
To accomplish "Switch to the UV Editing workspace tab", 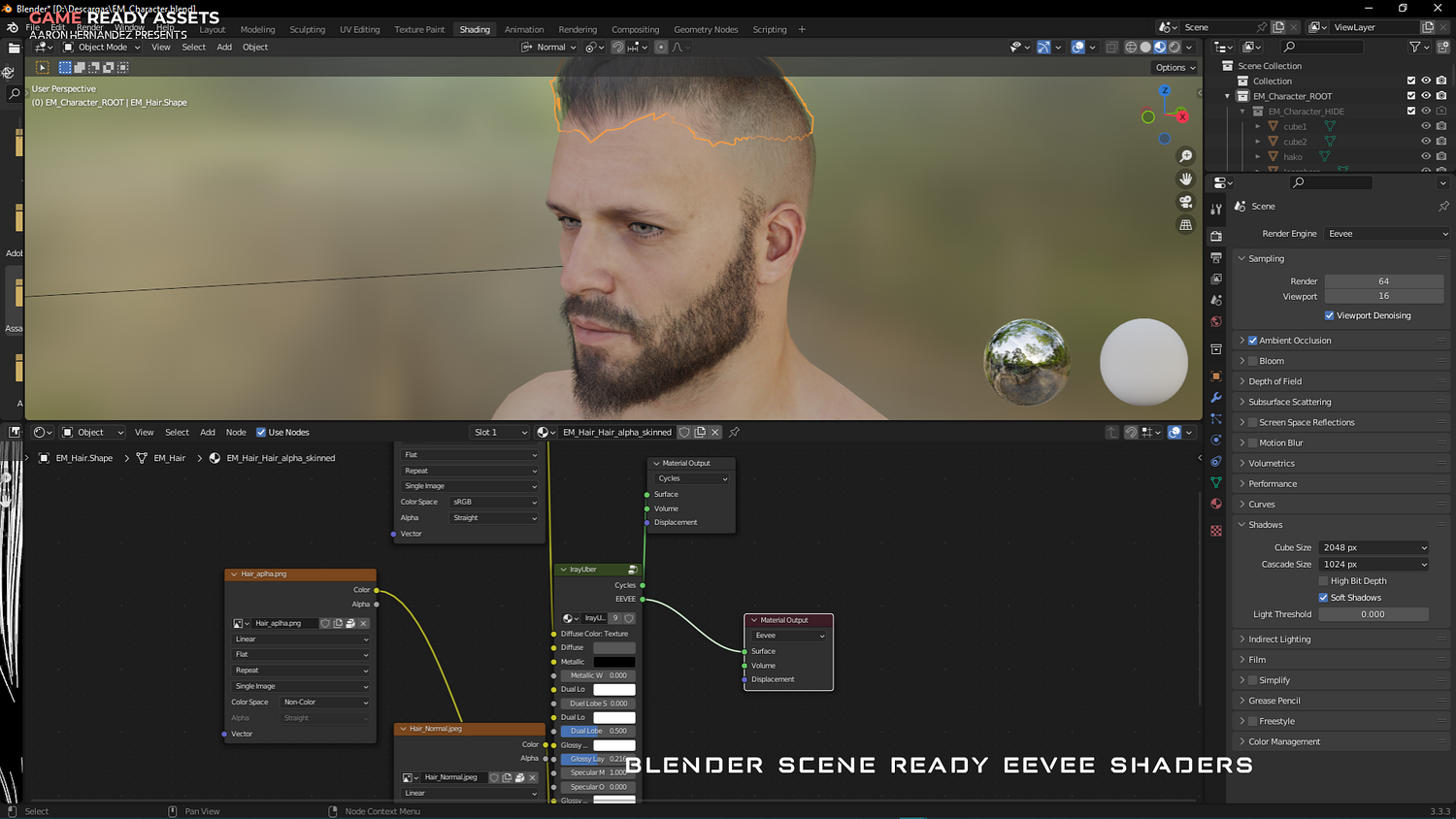I will click(359, 29).
